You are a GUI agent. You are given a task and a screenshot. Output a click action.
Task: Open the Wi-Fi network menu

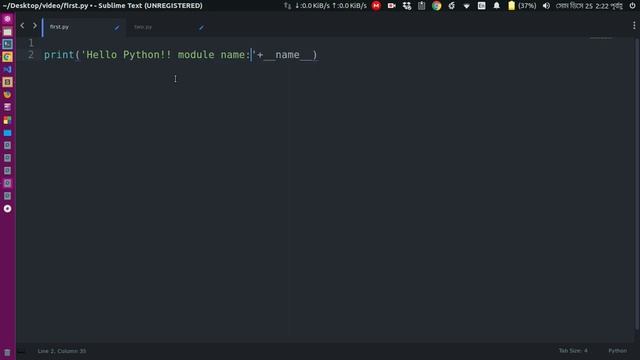coord(467,6)
